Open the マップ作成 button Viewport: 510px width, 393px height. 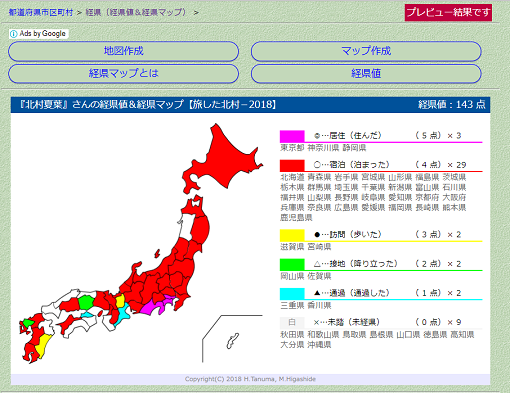click(366, 51)
